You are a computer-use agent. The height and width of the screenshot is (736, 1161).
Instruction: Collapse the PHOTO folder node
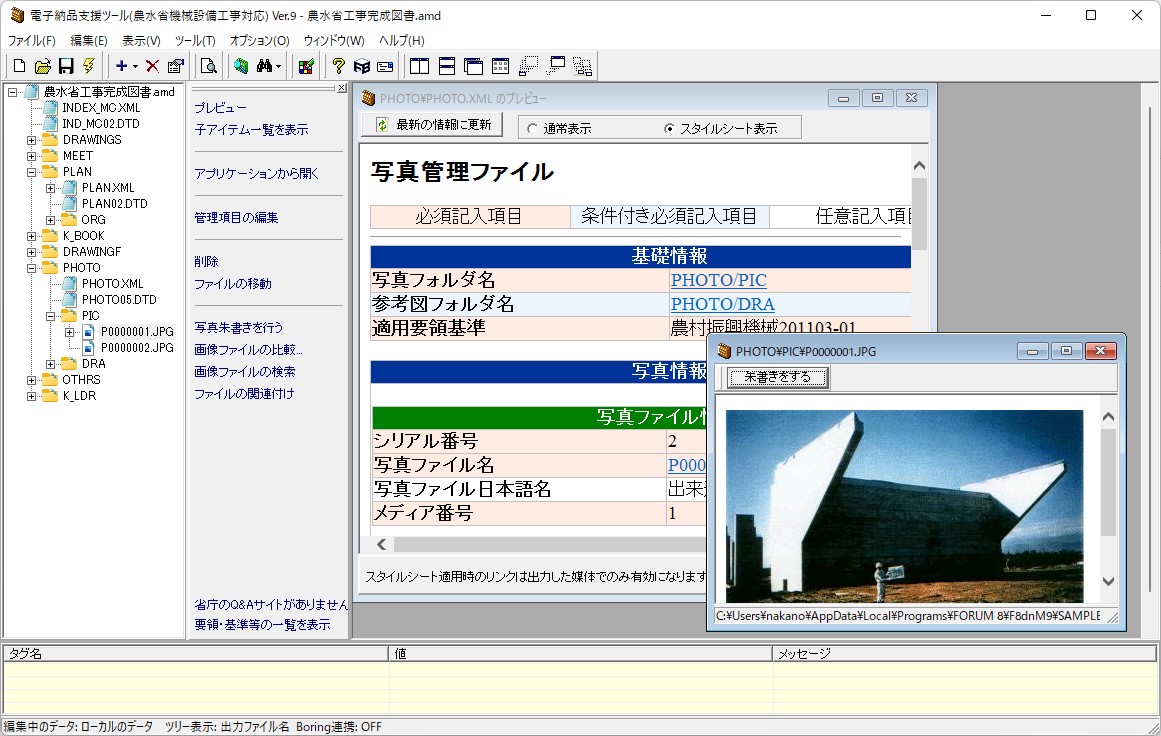pyautogui.click(x=32, y=268)
